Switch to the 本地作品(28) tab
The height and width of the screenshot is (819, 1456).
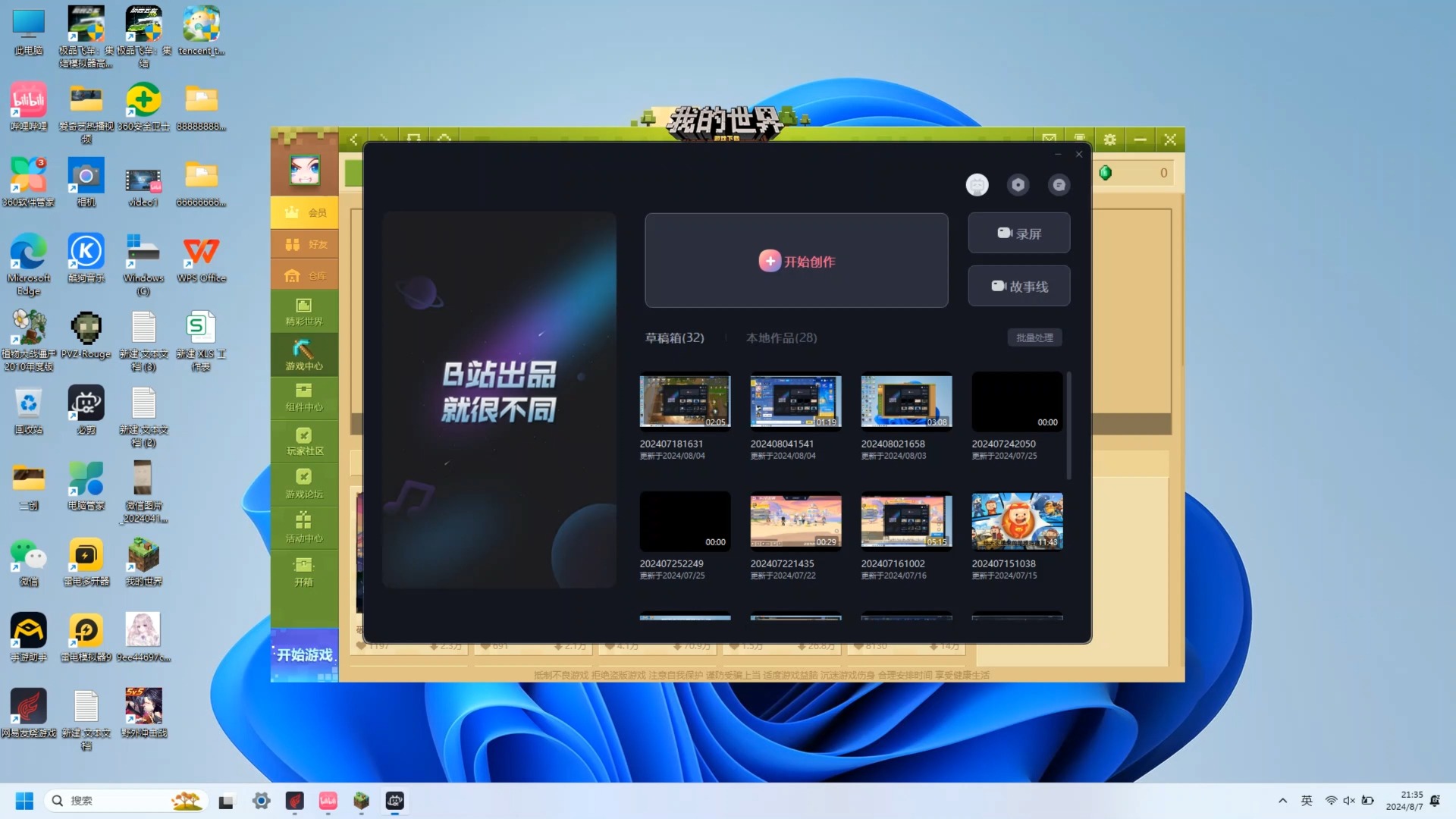coord(781,337)
